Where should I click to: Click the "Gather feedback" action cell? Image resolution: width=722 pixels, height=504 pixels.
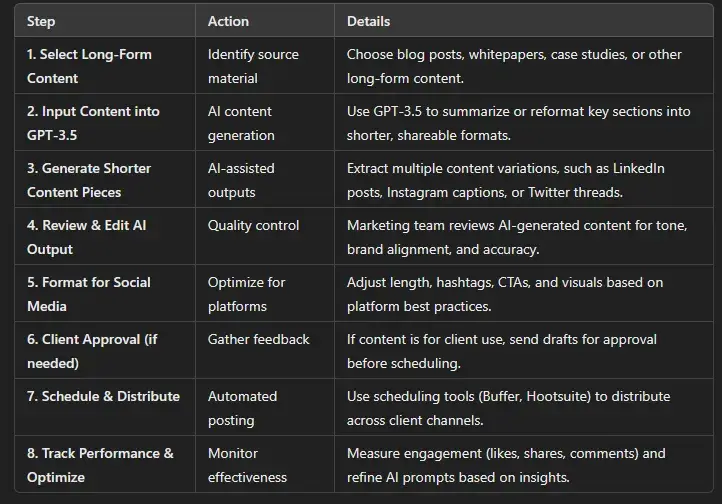pos(258,340)
